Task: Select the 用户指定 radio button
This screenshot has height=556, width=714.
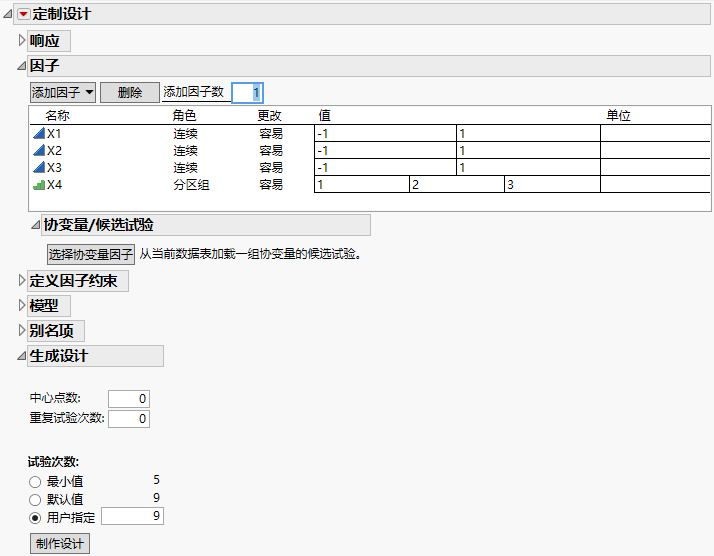Action: 35,518
